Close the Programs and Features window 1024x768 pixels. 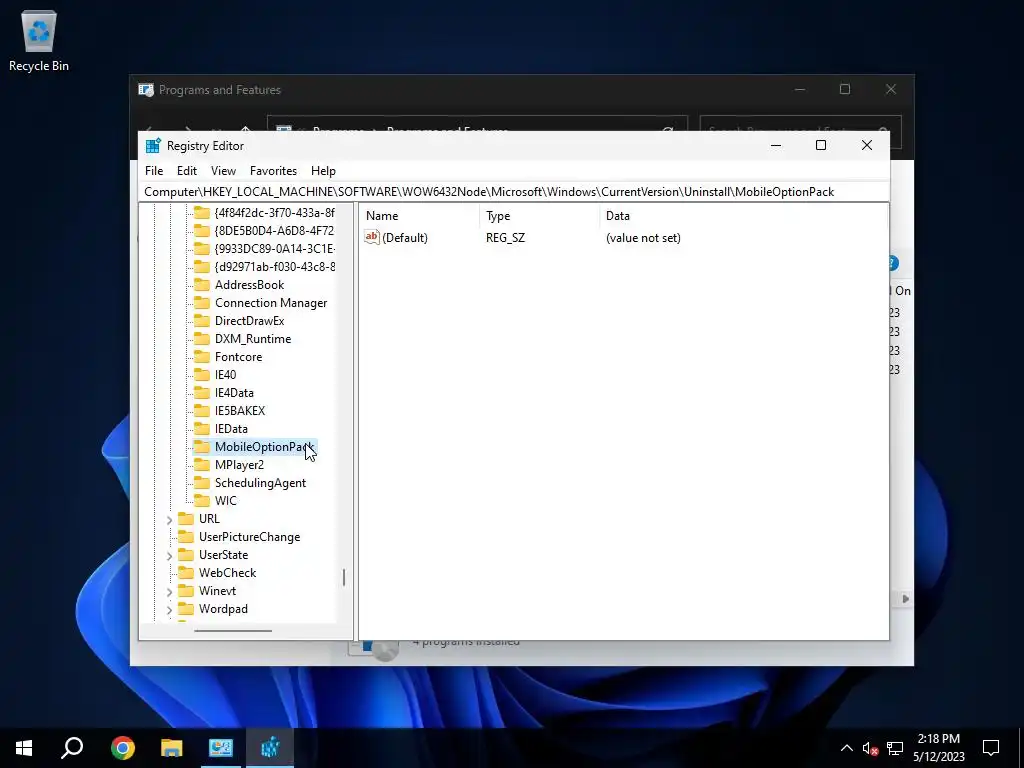pos(891,89)
